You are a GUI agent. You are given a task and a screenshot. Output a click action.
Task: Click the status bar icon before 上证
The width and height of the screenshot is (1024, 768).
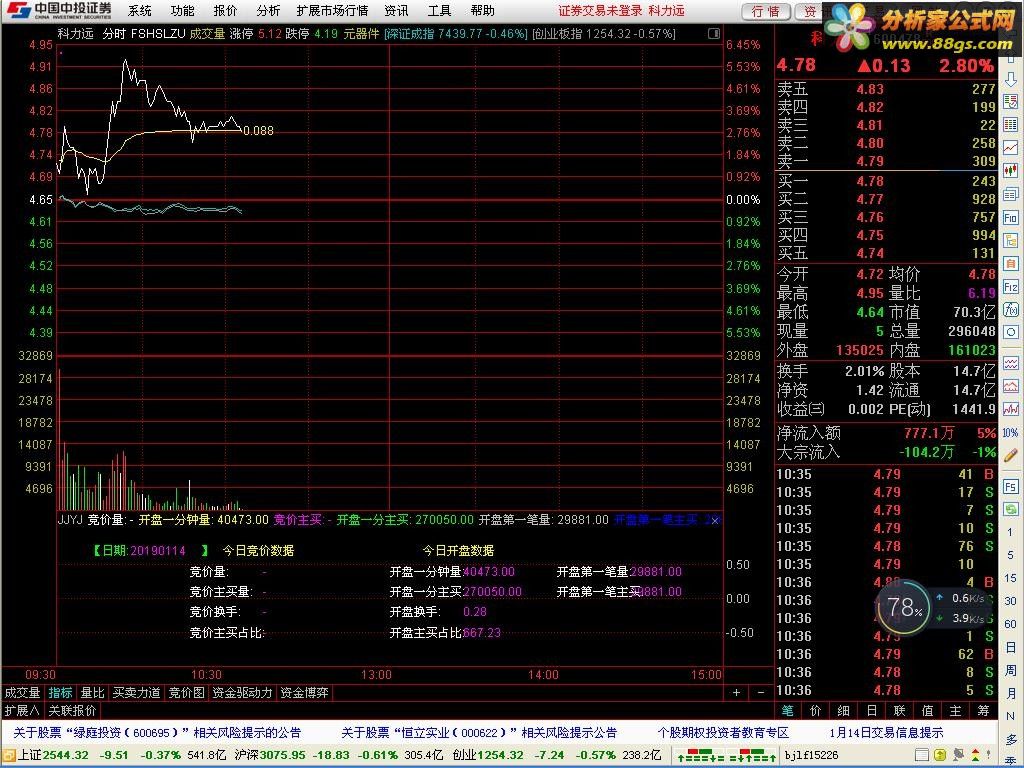[9, 756]
